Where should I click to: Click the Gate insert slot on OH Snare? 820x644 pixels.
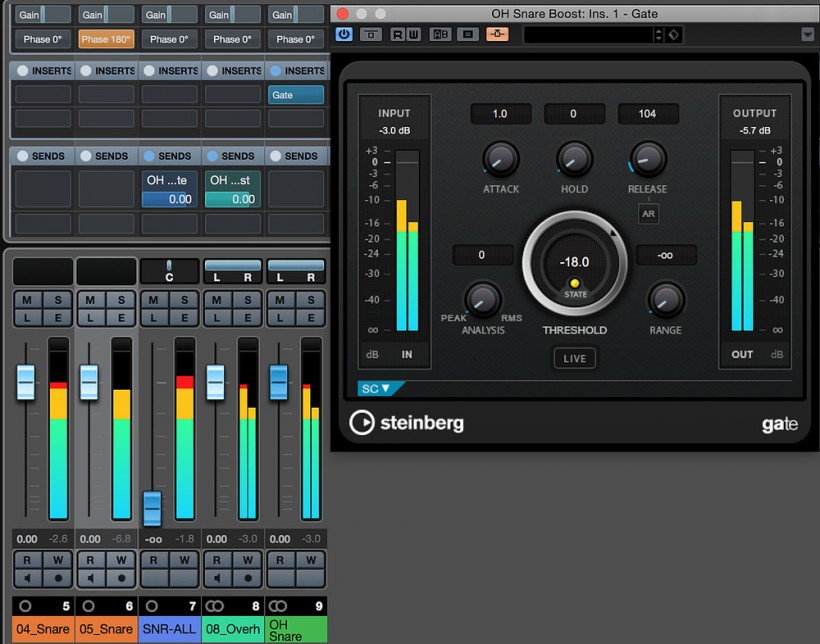click(296, 95)
